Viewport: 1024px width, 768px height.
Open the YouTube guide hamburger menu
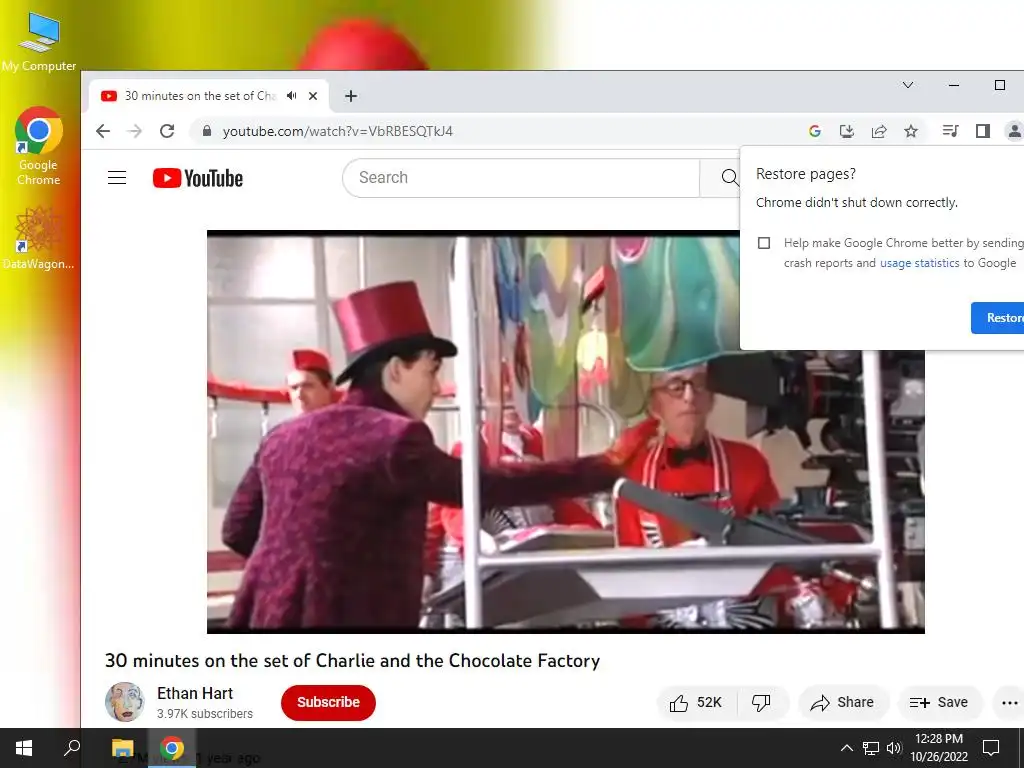[x=117, y=178]
